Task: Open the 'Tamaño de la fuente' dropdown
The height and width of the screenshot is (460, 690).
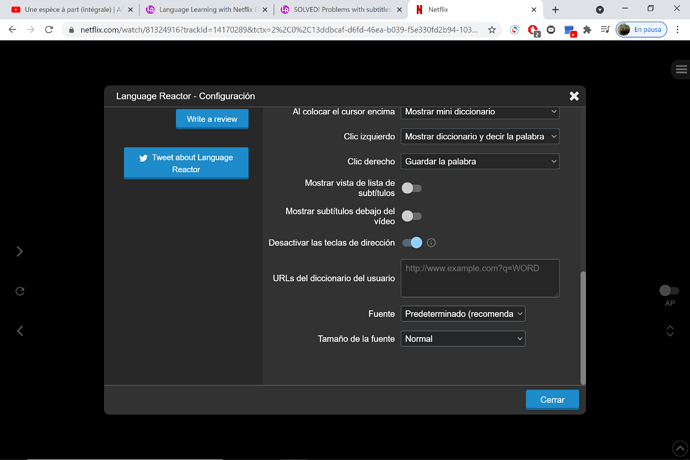Action: point(462,339)
